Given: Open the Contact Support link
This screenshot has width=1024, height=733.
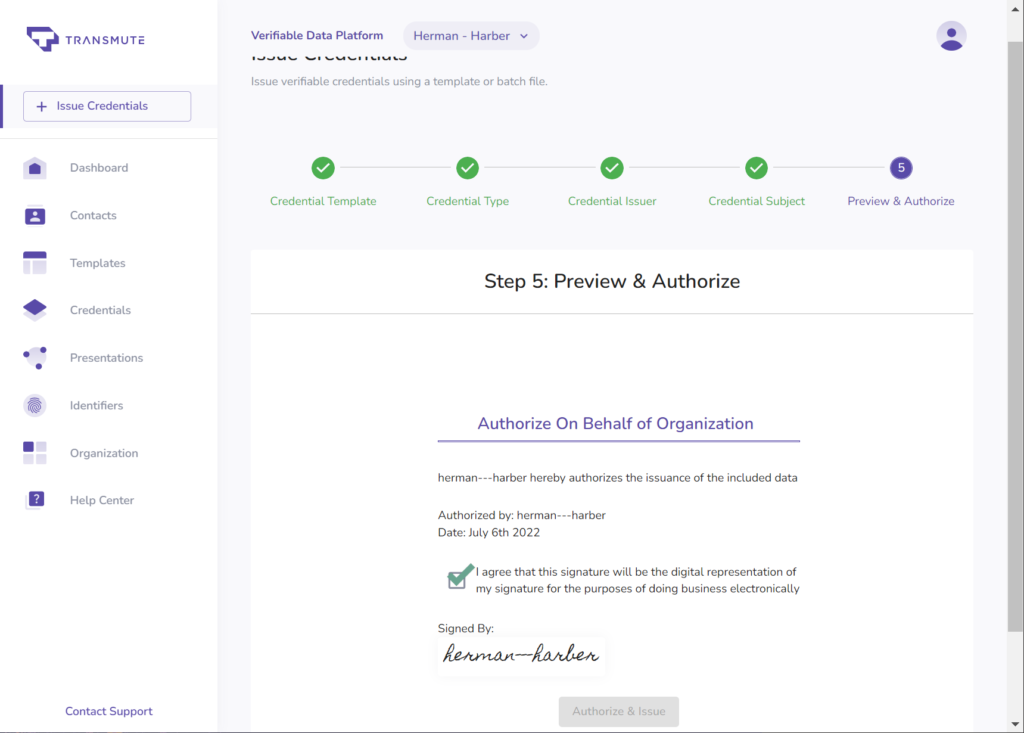Looking at the screenshot, I should click(108, 711).
